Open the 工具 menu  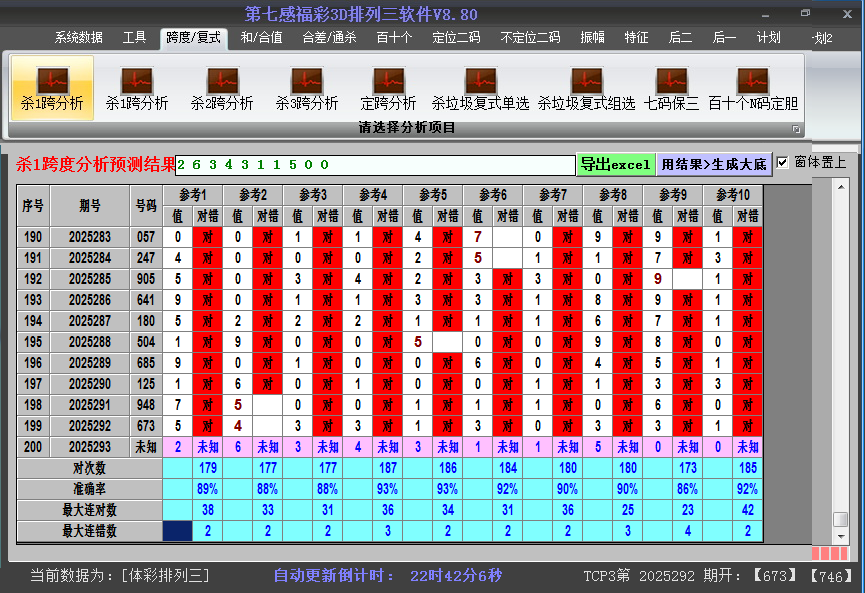(135, 37)
